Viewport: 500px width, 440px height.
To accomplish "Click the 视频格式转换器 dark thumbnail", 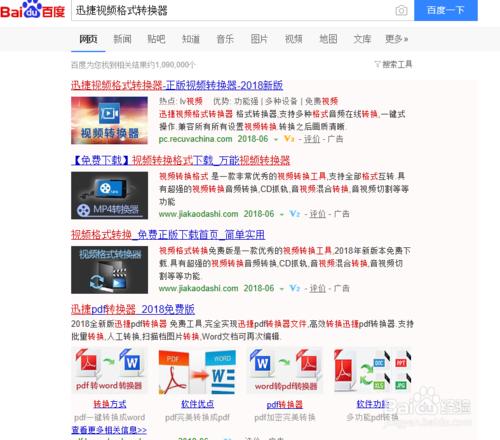I will click(109, 270).
